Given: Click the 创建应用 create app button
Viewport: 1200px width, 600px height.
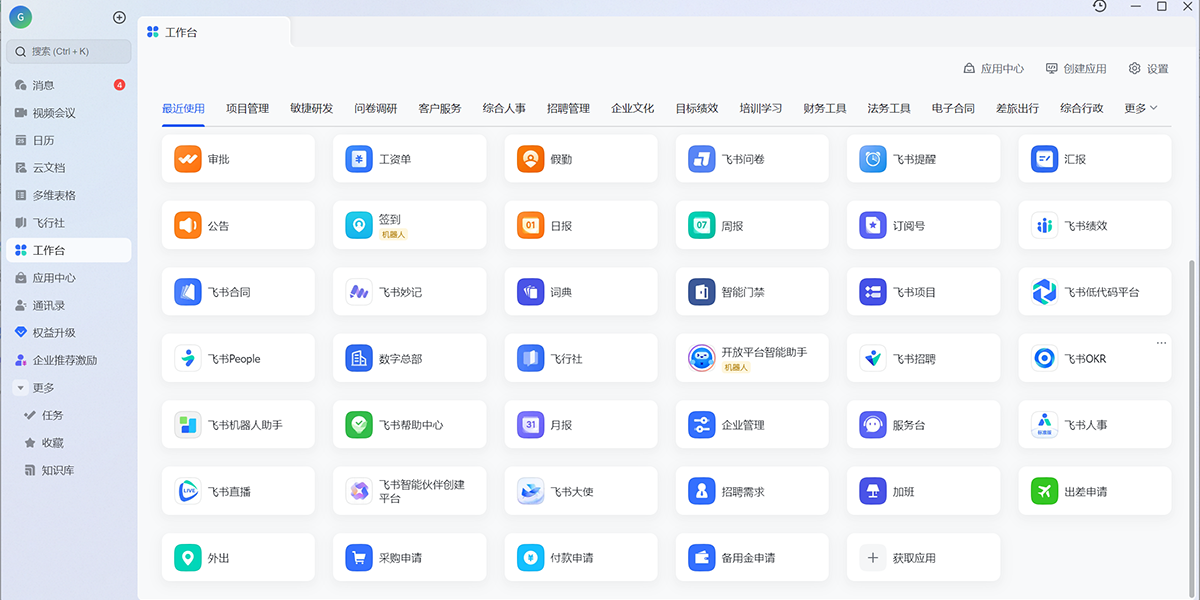Looking at the screenshot, I should [x=1078, y=69].
